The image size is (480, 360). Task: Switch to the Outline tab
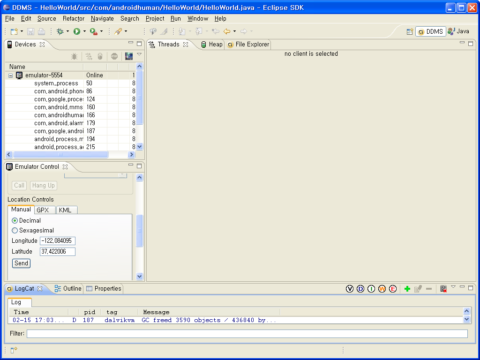pyautogui.click(x=68, y=289)
